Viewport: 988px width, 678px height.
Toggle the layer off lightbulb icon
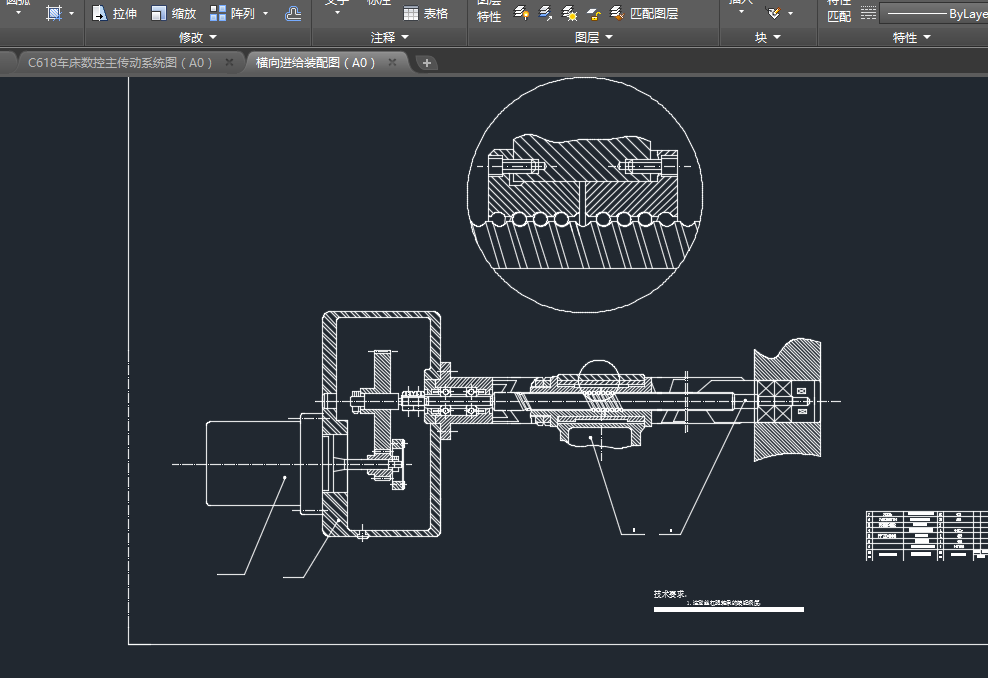point(522,14)
